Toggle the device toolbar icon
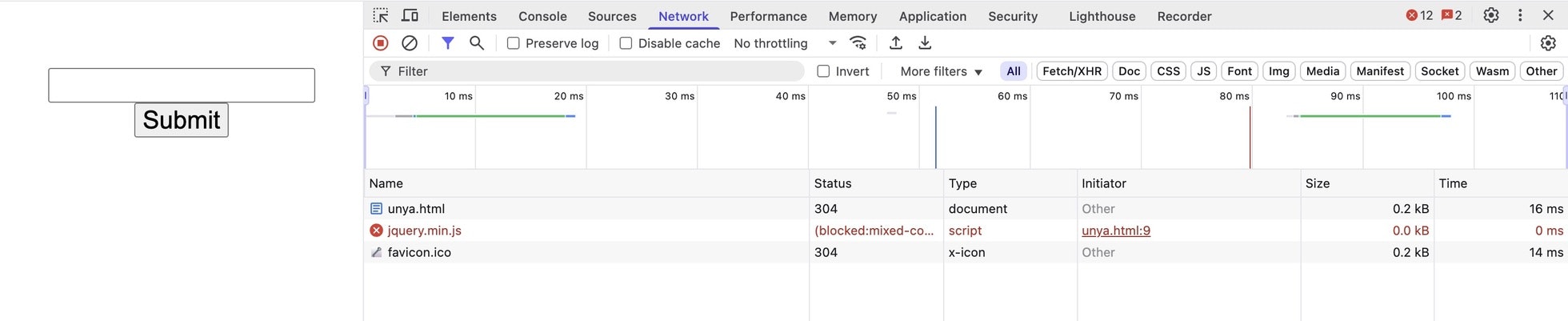The width and height of the screenshot is (1568, 321). click(x=410, y=15)
